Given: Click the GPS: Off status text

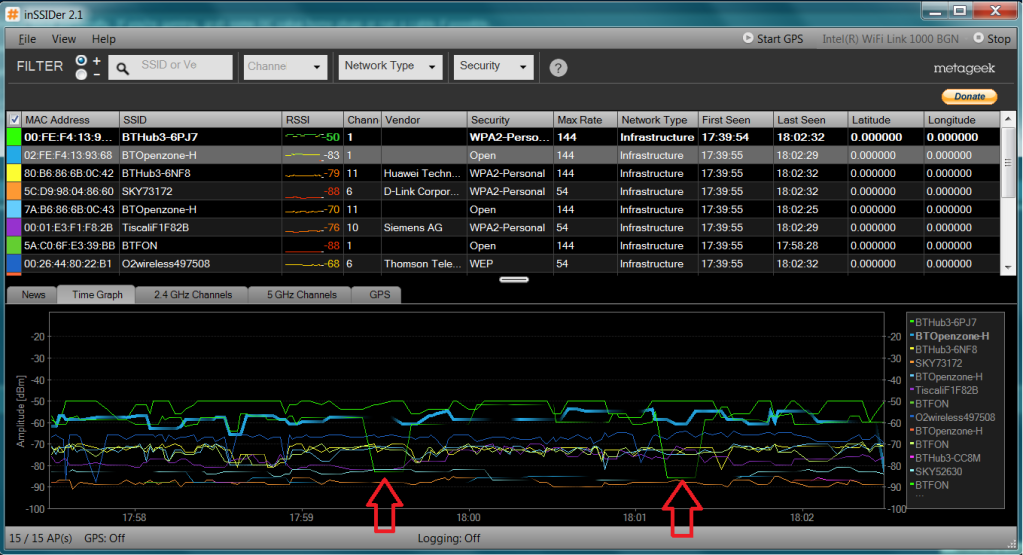Looking at the screenshot, I should pyautogui.click(x=104, y=538).
